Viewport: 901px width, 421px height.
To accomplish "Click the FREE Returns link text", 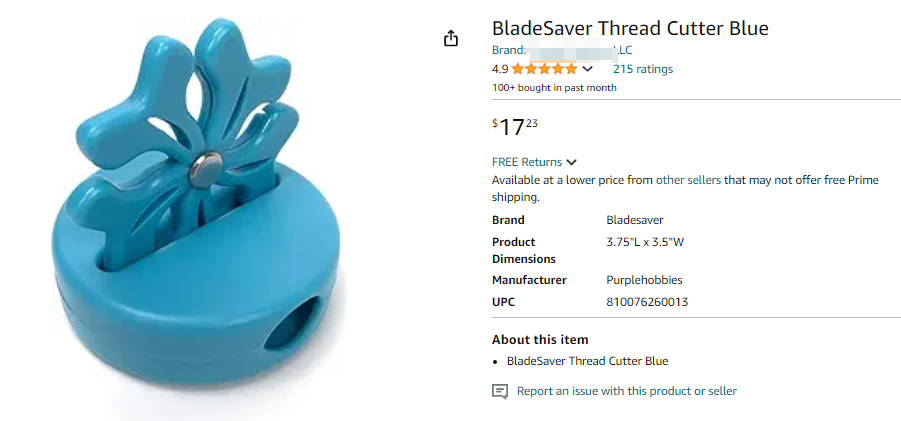I will tap(527, 162).
